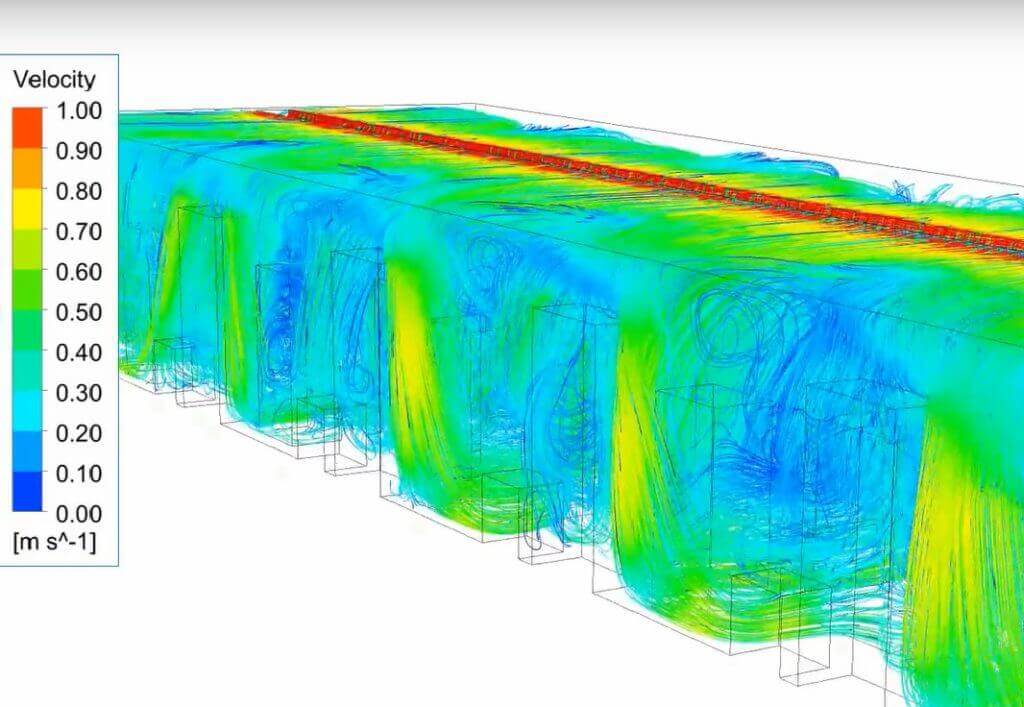Click the 0.20 legend value label
This screenshot has height=707, width=1024.
click(x=78, y=433)
